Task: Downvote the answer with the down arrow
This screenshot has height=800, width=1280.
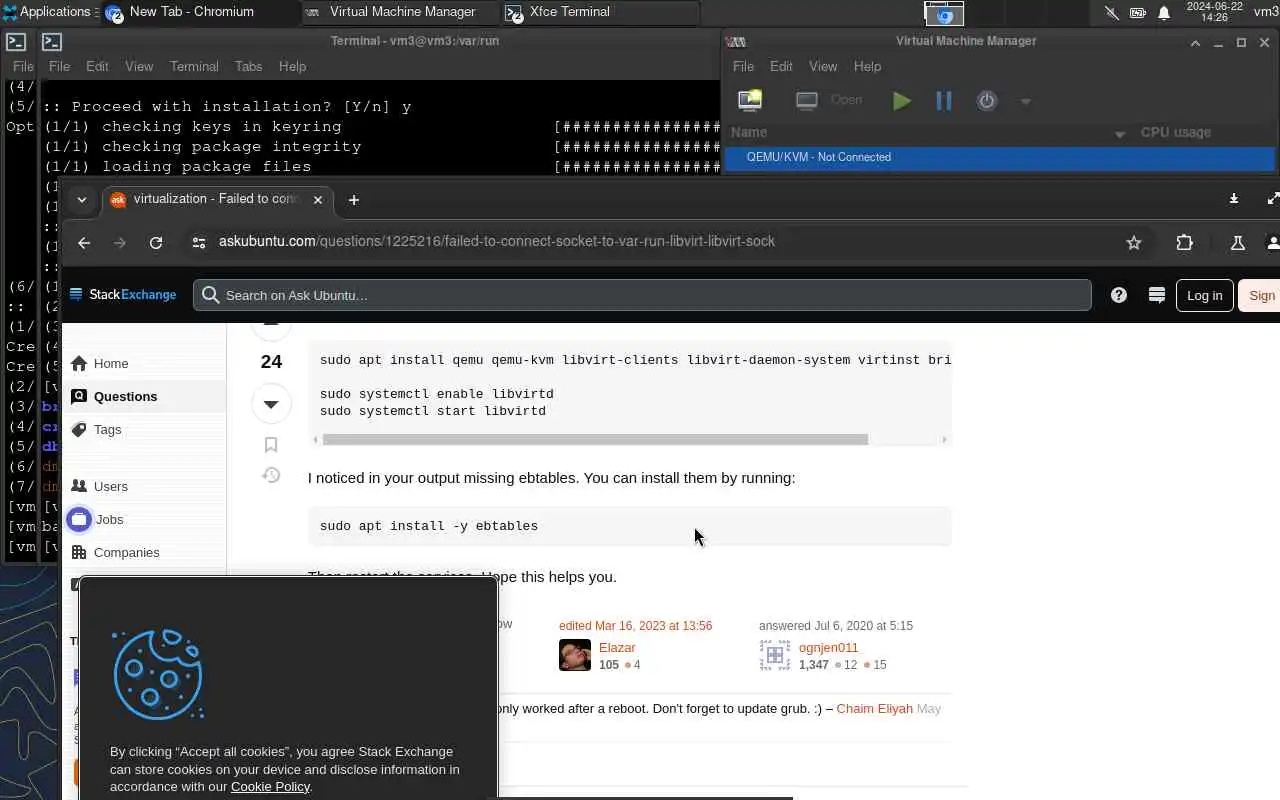Action: coord(271,404)
